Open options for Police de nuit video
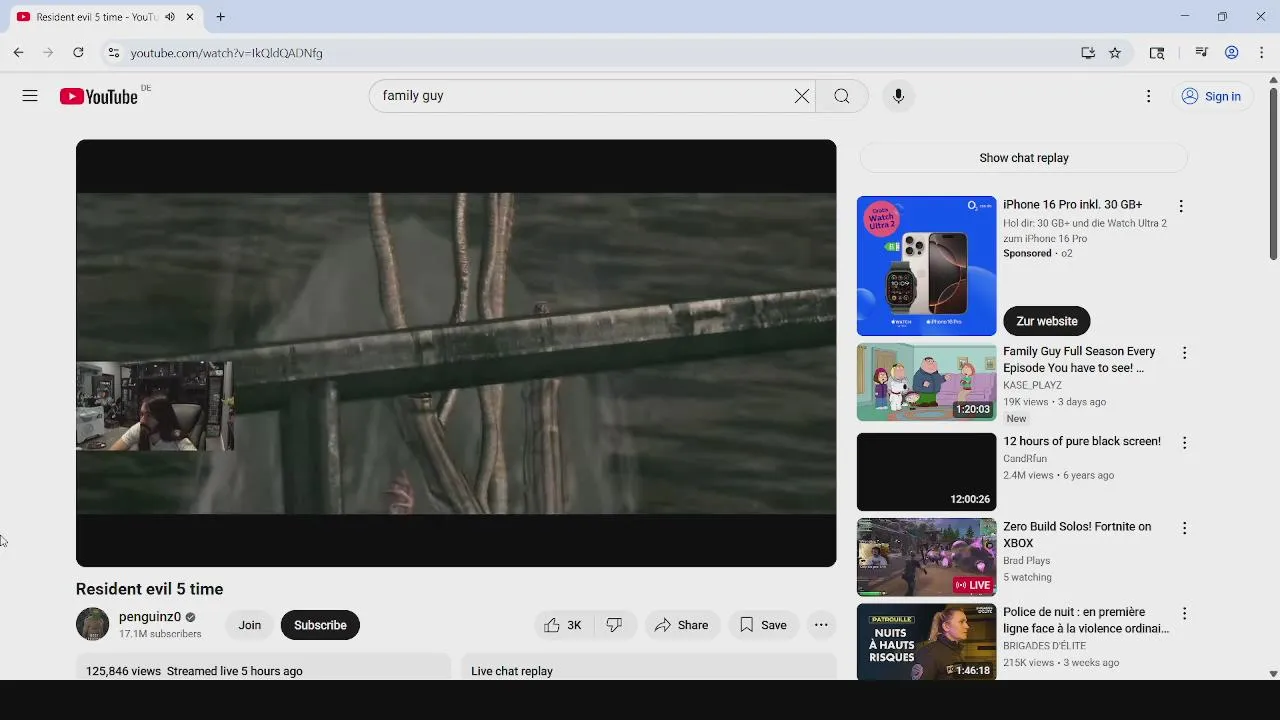This screenshot has width=1280, height=720. (1184, 613)
